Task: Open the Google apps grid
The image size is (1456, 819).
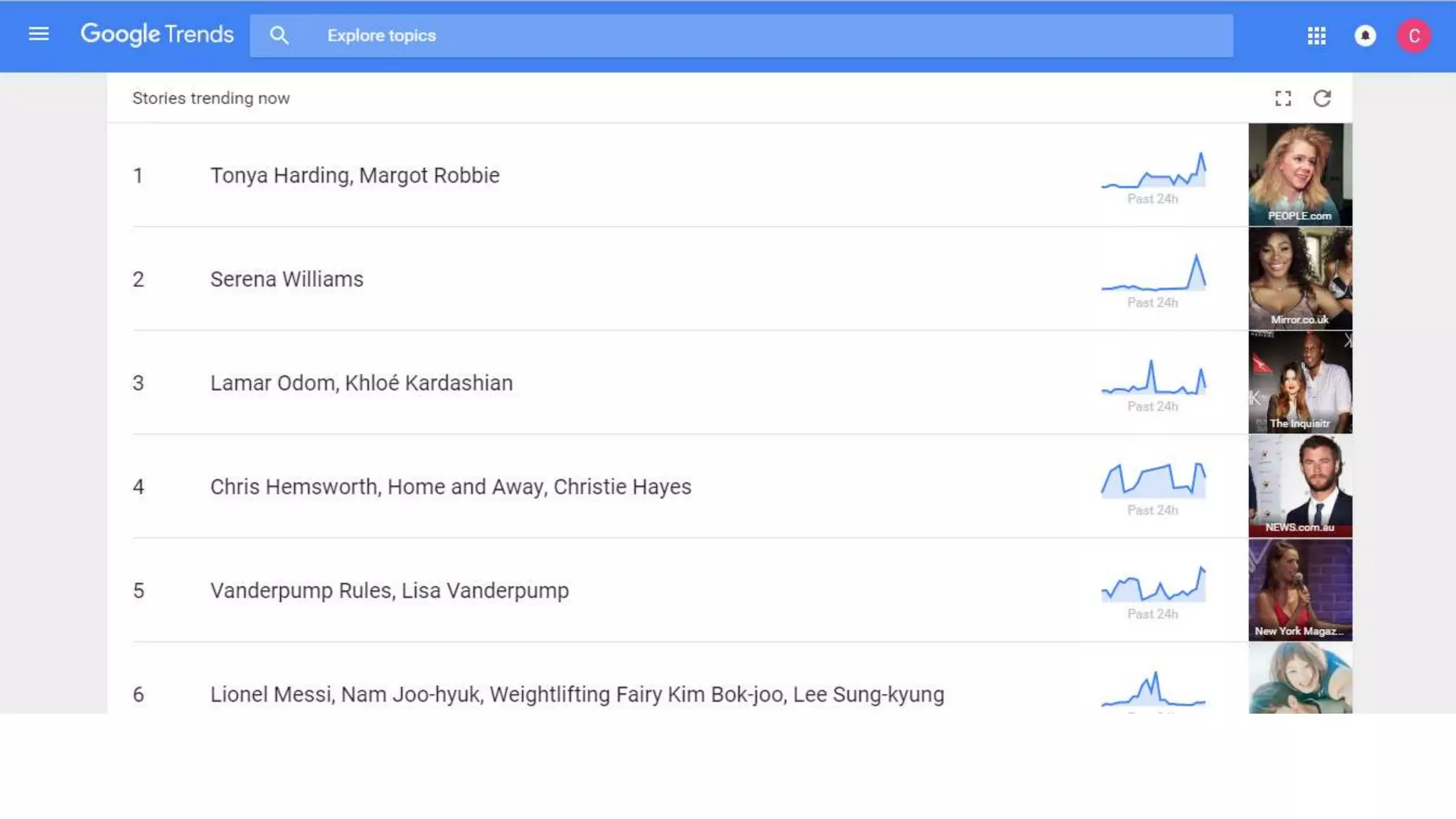Action: 1316,36
